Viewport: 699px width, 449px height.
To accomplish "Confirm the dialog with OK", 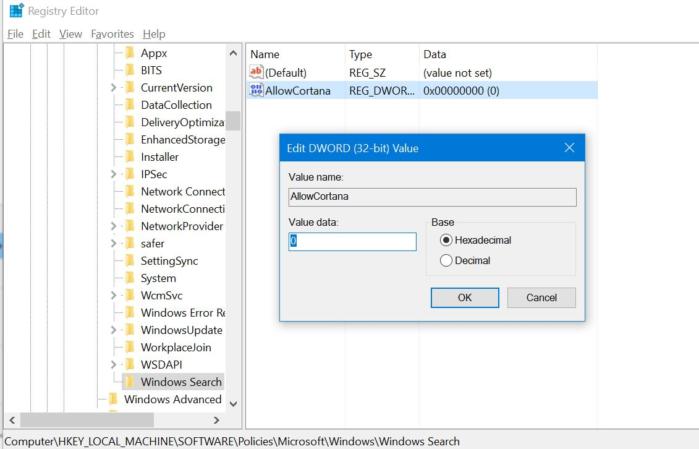I will [464, 298].
